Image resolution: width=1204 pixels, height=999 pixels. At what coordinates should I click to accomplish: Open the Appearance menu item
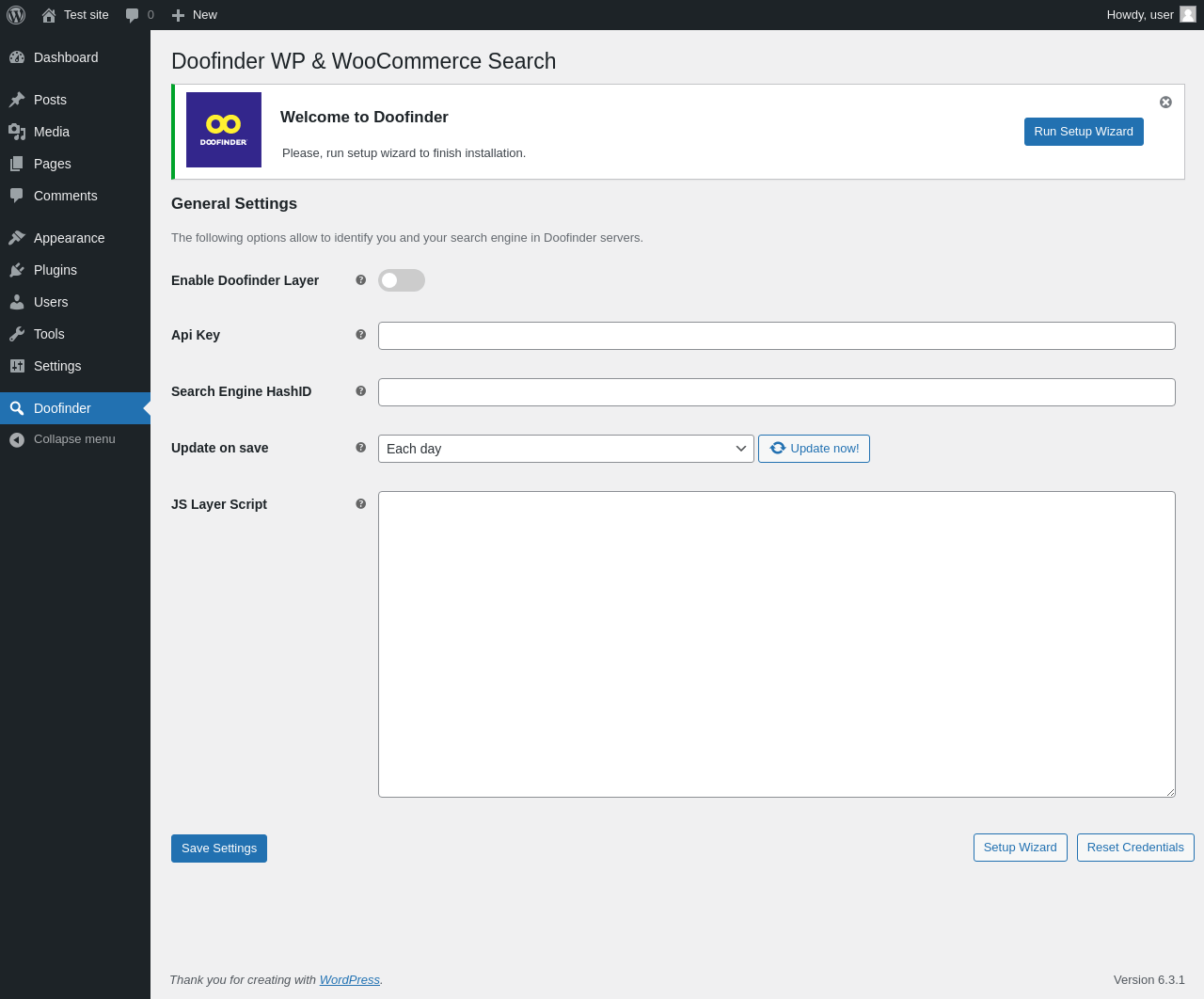[75, 238]
